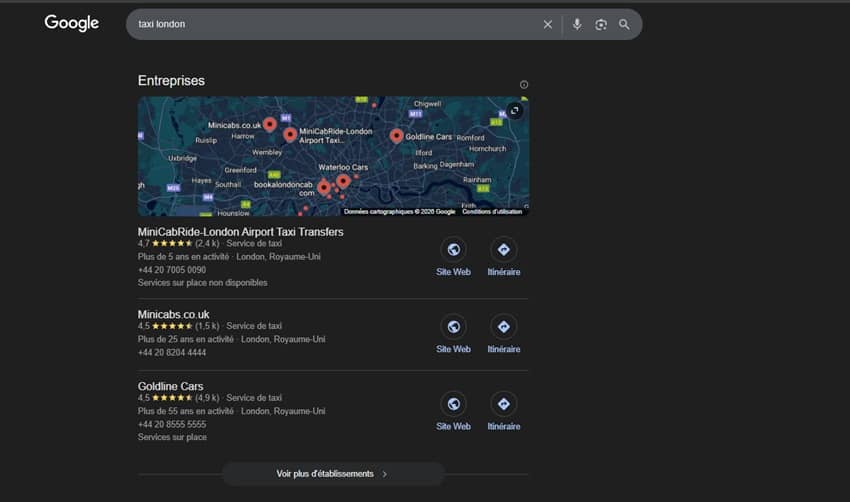The image size is (850, 502).
Task: Click the (1,5 k) reviews count
Action: (207, 326)
